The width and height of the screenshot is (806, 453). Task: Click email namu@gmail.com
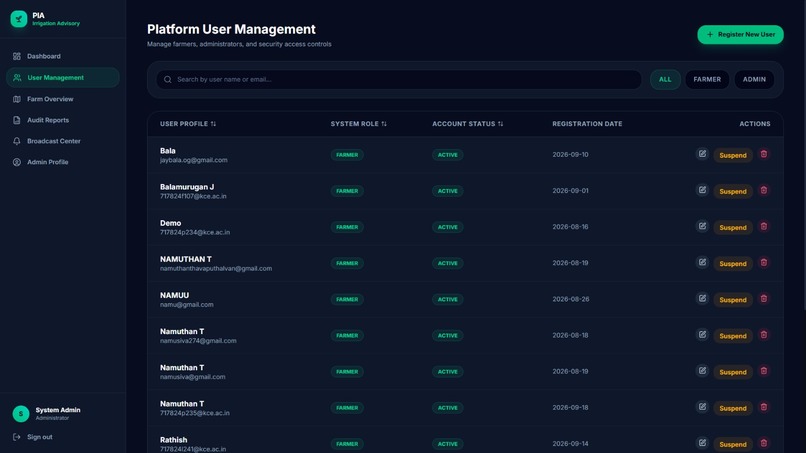tap(187, 305)
